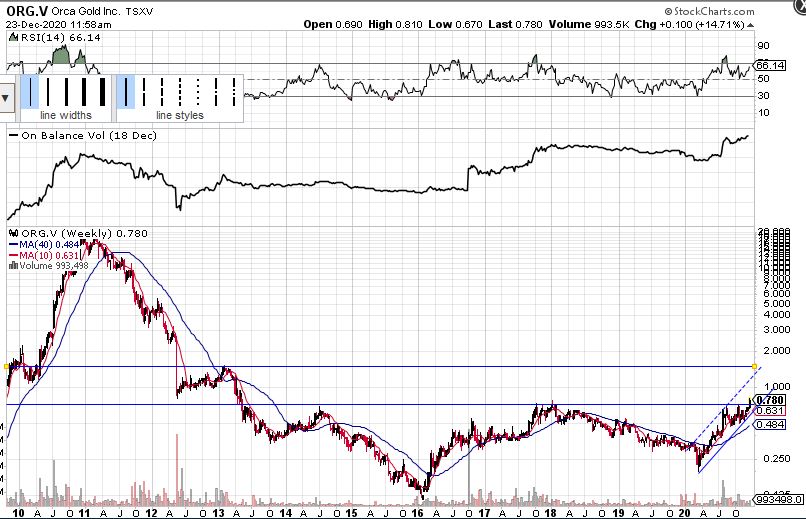Choose the second-thinnest line width

(x=48, y=91)
